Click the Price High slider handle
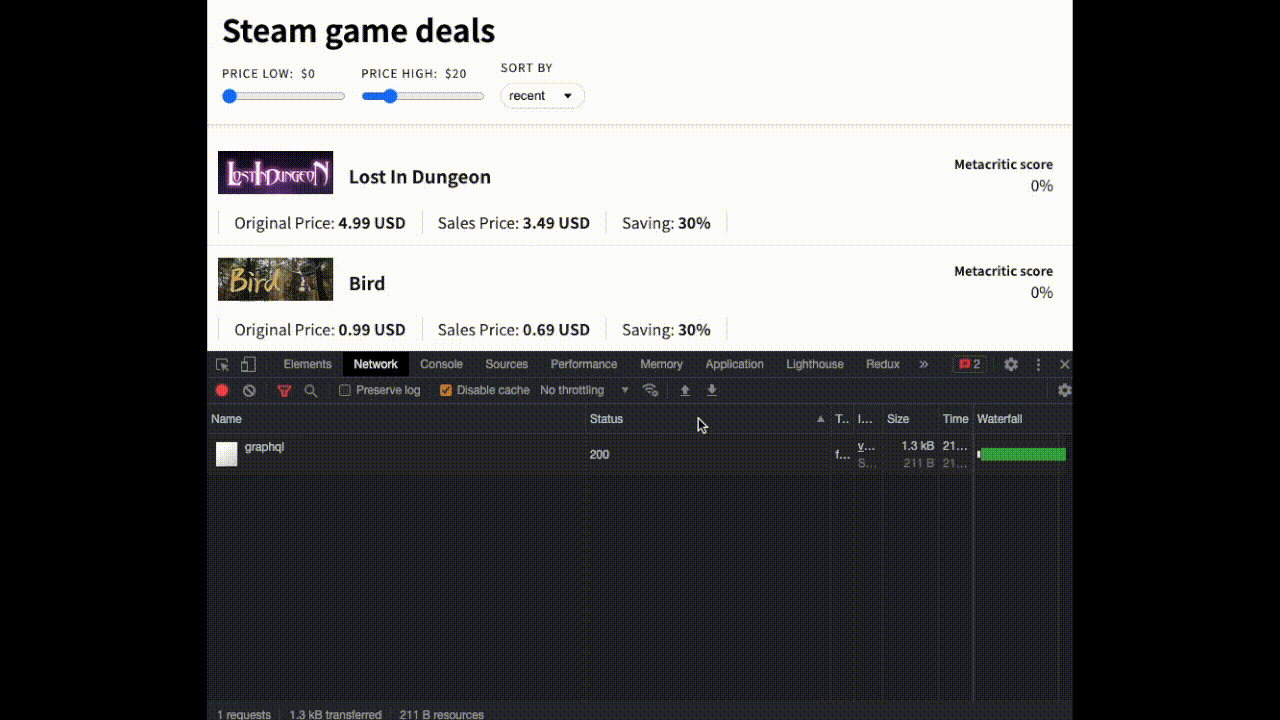The height and width of the screenshot is (720, 1280). click(x=390, y=96)
